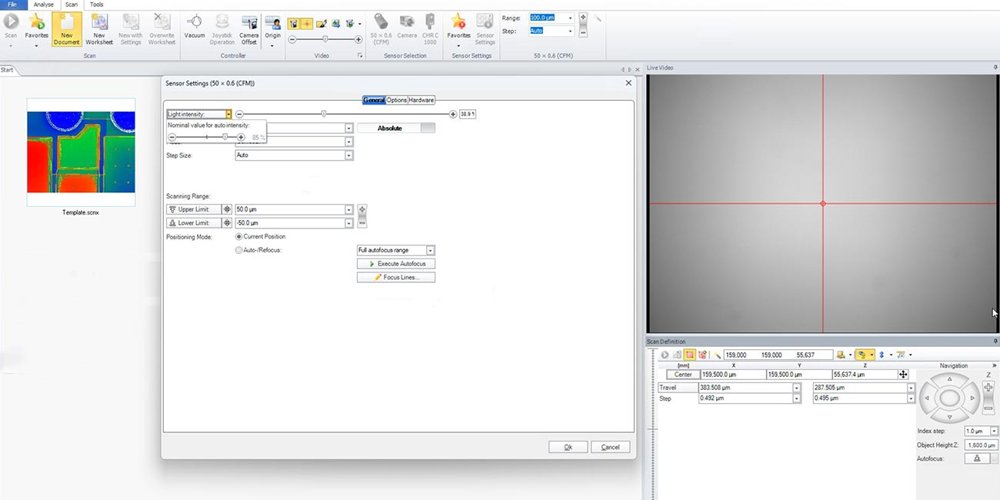1000x500 pixels.
Task: Click the Lower Limit target icon
Action: click(x=228, y=223)
